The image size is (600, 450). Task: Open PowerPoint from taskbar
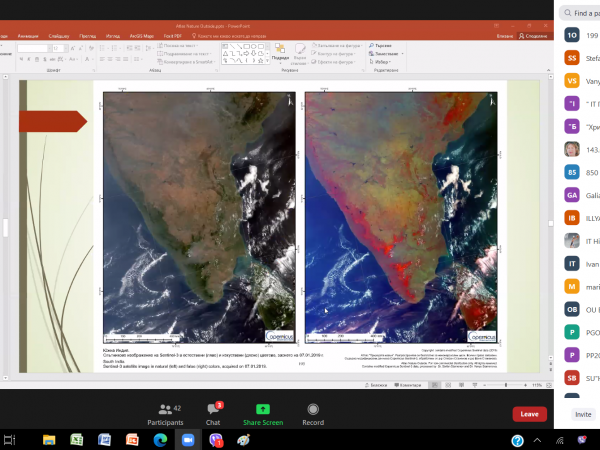tap(132, 440)
